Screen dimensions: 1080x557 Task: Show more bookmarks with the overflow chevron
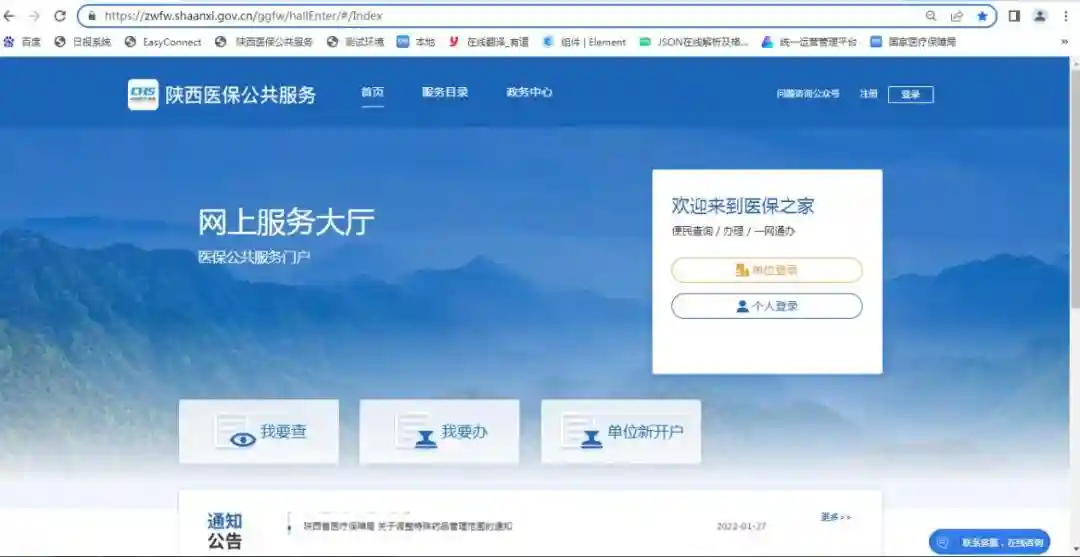pyautogui.click(x=1064, y=42)
